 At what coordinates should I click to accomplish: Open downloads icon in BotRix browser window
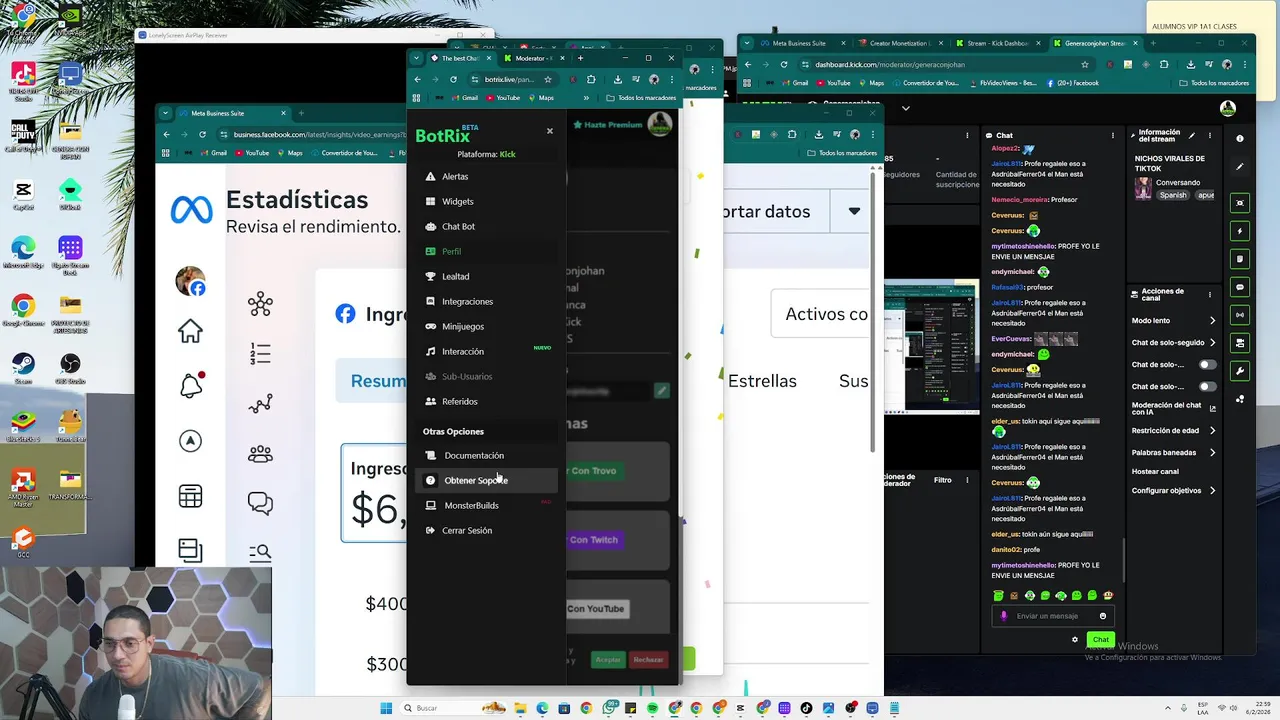[617, 79]
